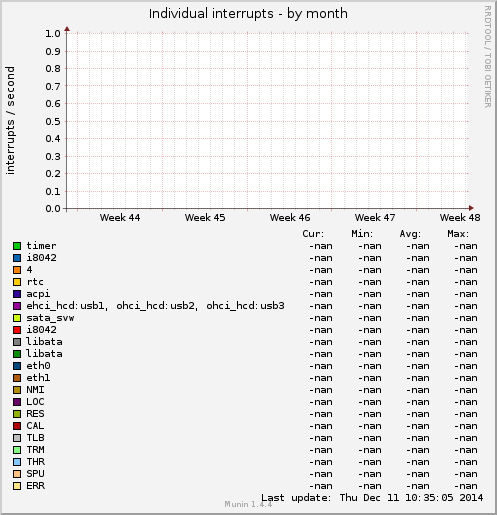Click the 'THR' legend label
The height and width of the screenshot is (515, 497).
(35, 462)
